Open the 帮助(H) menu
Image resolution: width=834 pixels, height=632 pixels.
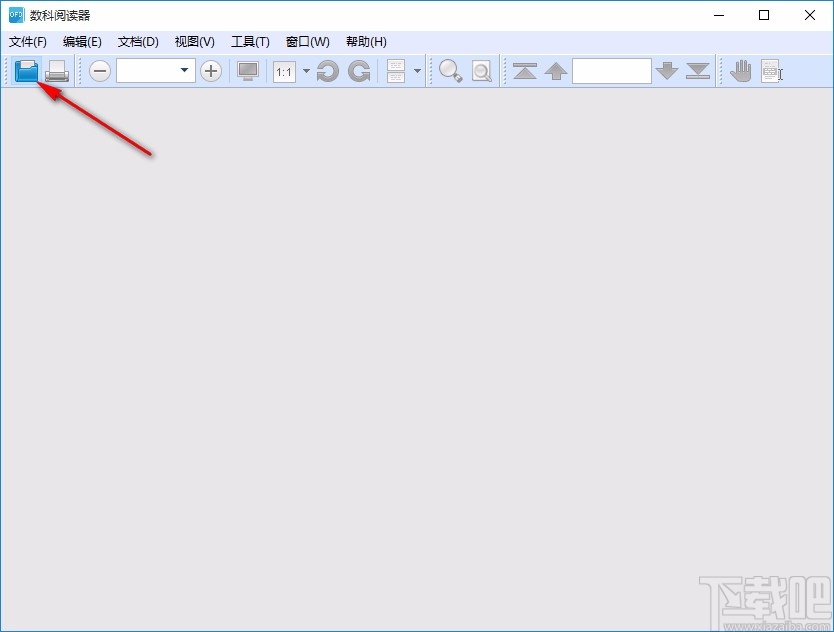366,41
